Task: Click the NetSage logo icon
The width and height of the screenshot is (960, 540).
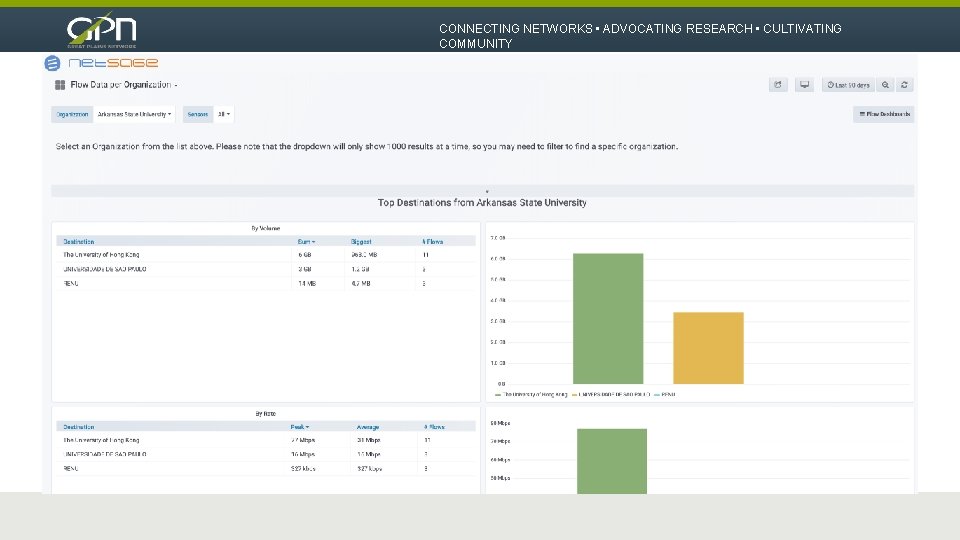Action: tap(53, 63)
